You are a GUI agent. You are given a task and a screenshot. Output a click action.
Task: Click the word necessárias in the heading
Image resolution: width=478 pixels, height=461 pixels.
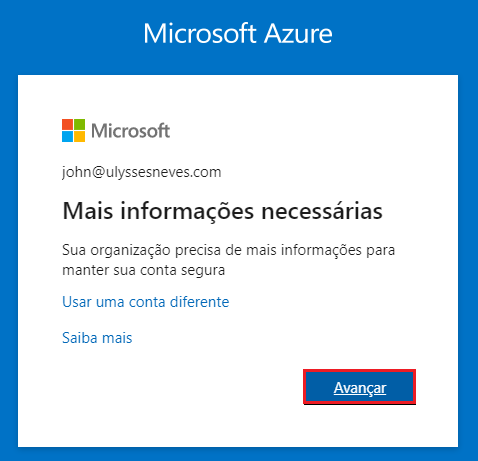(322, 211)
